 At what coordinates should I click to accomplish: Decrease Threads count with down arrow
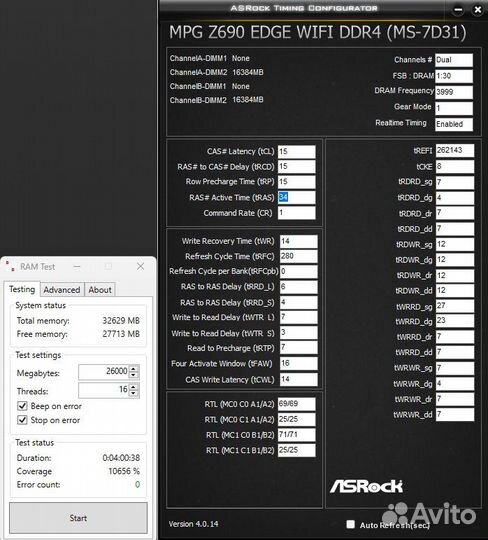point(134,393)
